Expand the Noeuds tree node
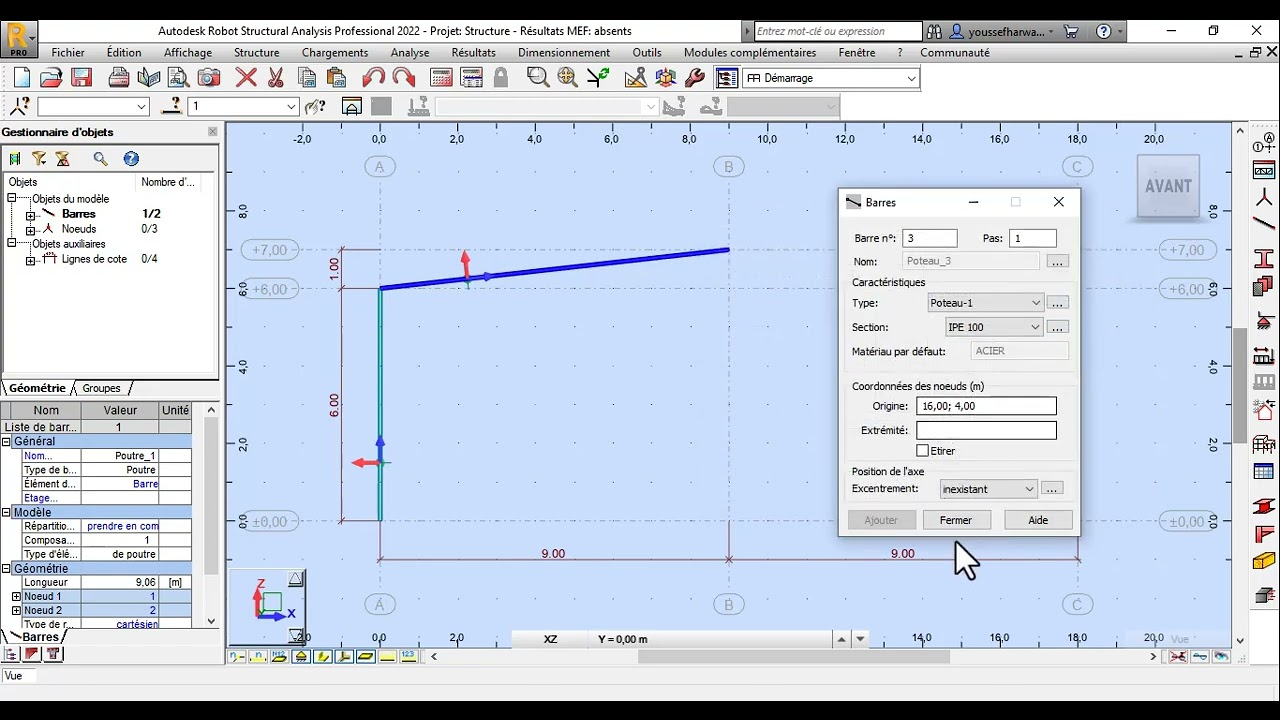This screenshot has width=1280, height=720. [31, 229]
